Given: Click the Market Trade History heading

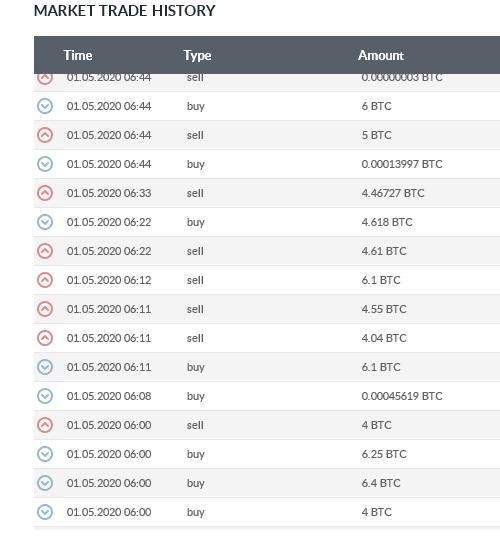Looking at the screenshot, I should (125, 11).
